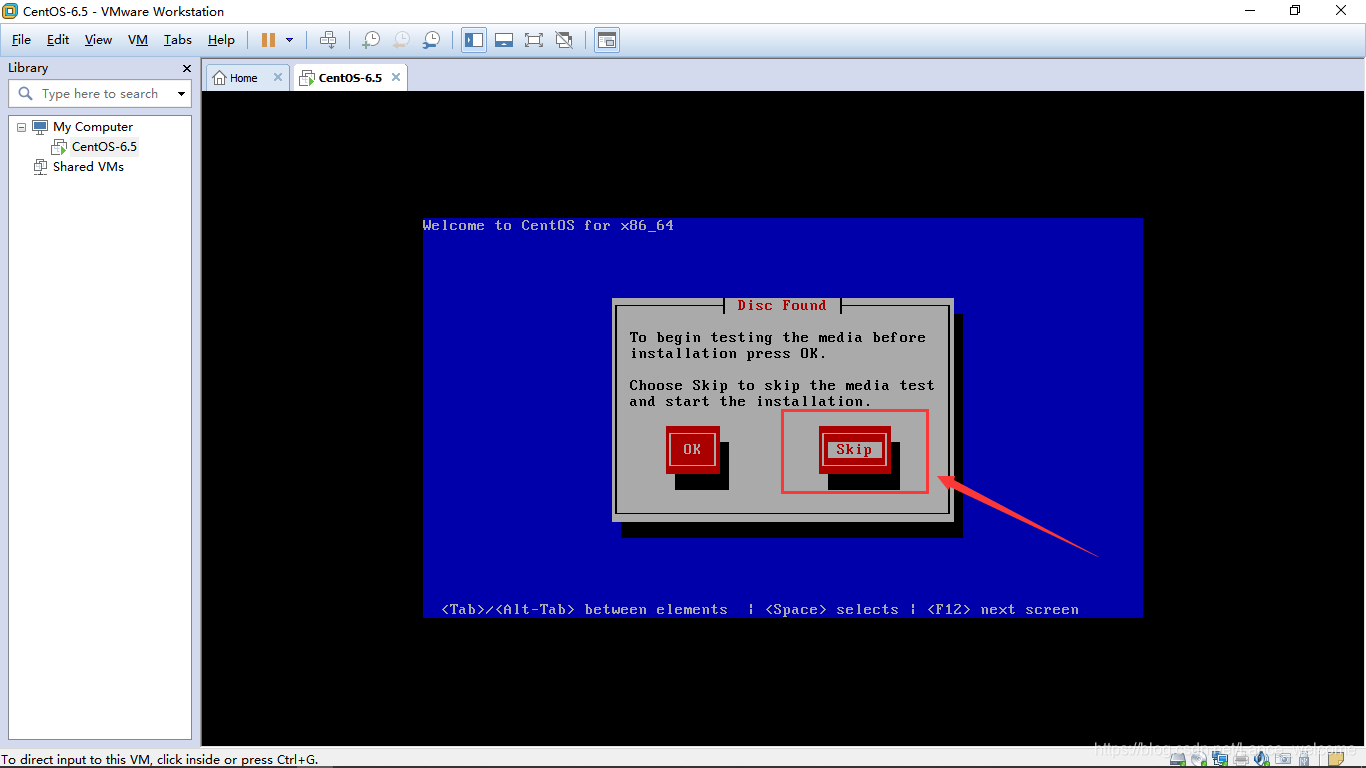Open the File menu
Viewport: 1366px width, 768px height.
21,40
